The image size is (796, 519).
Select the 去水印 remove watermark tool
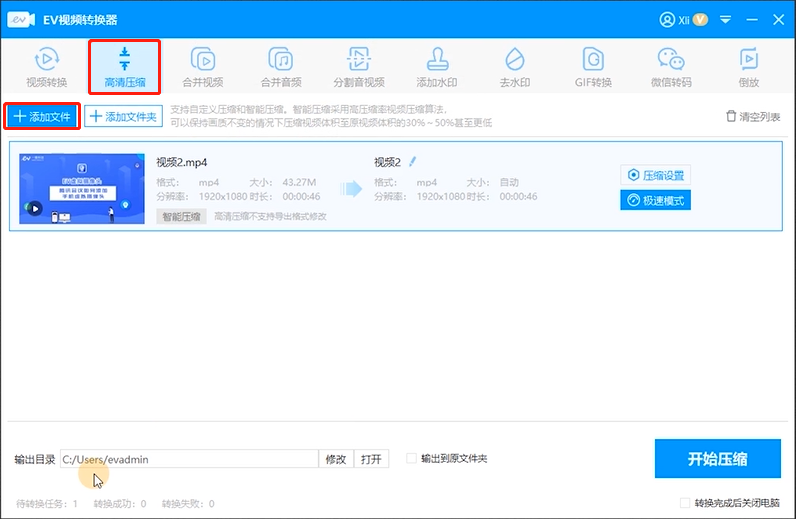514,67
